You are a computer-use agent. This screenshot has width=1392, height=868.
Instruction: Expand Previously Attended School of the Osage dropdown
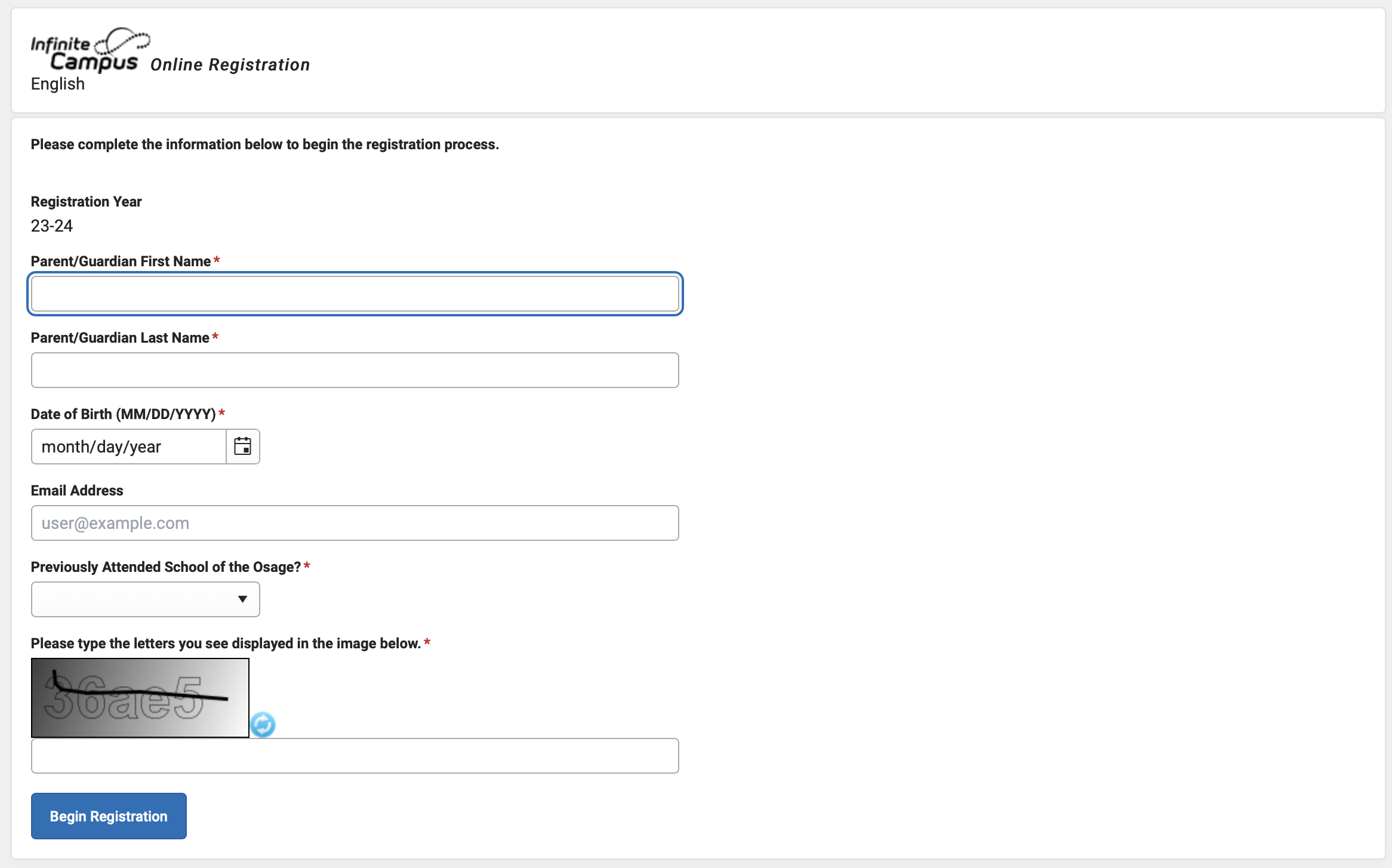(x=146, y=599)
